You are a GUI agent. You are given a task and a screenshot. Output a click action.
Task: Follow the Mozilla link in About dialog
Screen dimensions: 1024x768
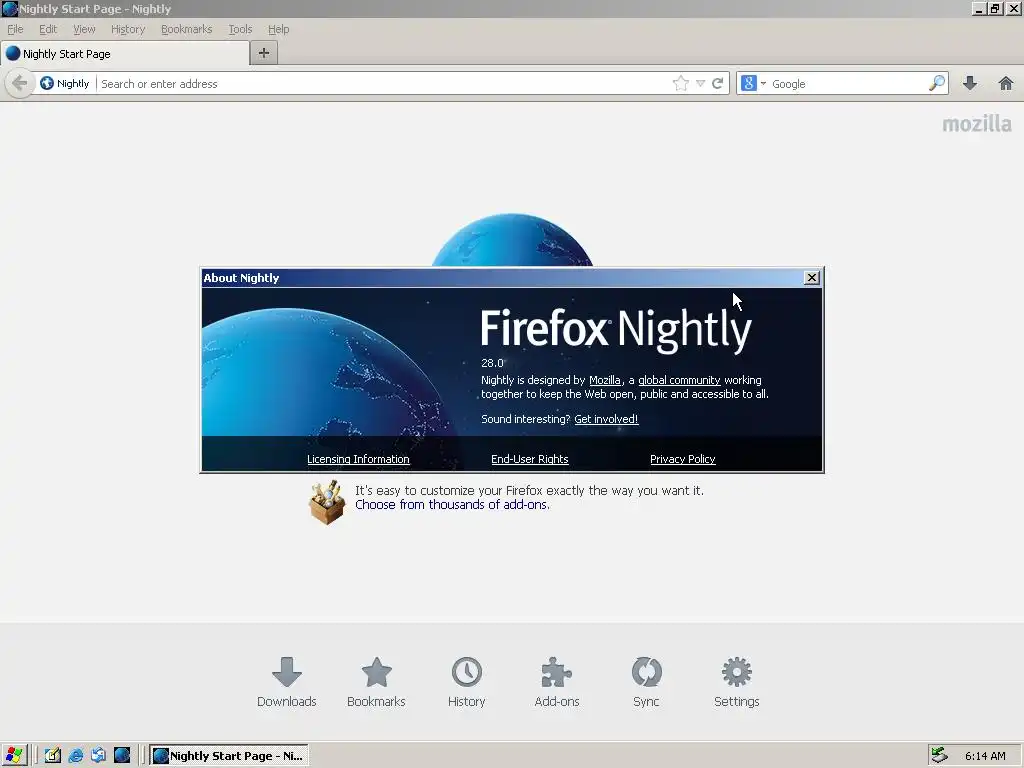coord(605,380)
